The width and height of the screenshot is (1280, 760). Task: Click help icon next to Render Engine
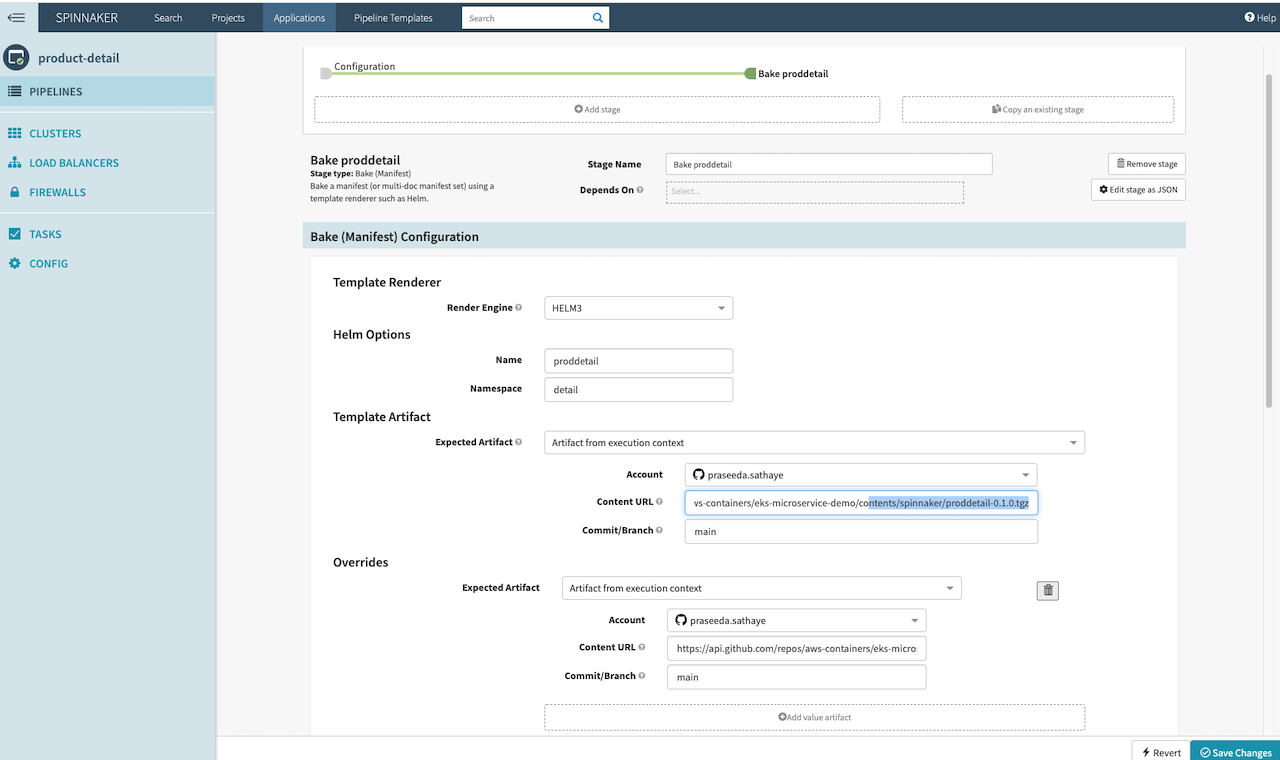click(518, 308)
